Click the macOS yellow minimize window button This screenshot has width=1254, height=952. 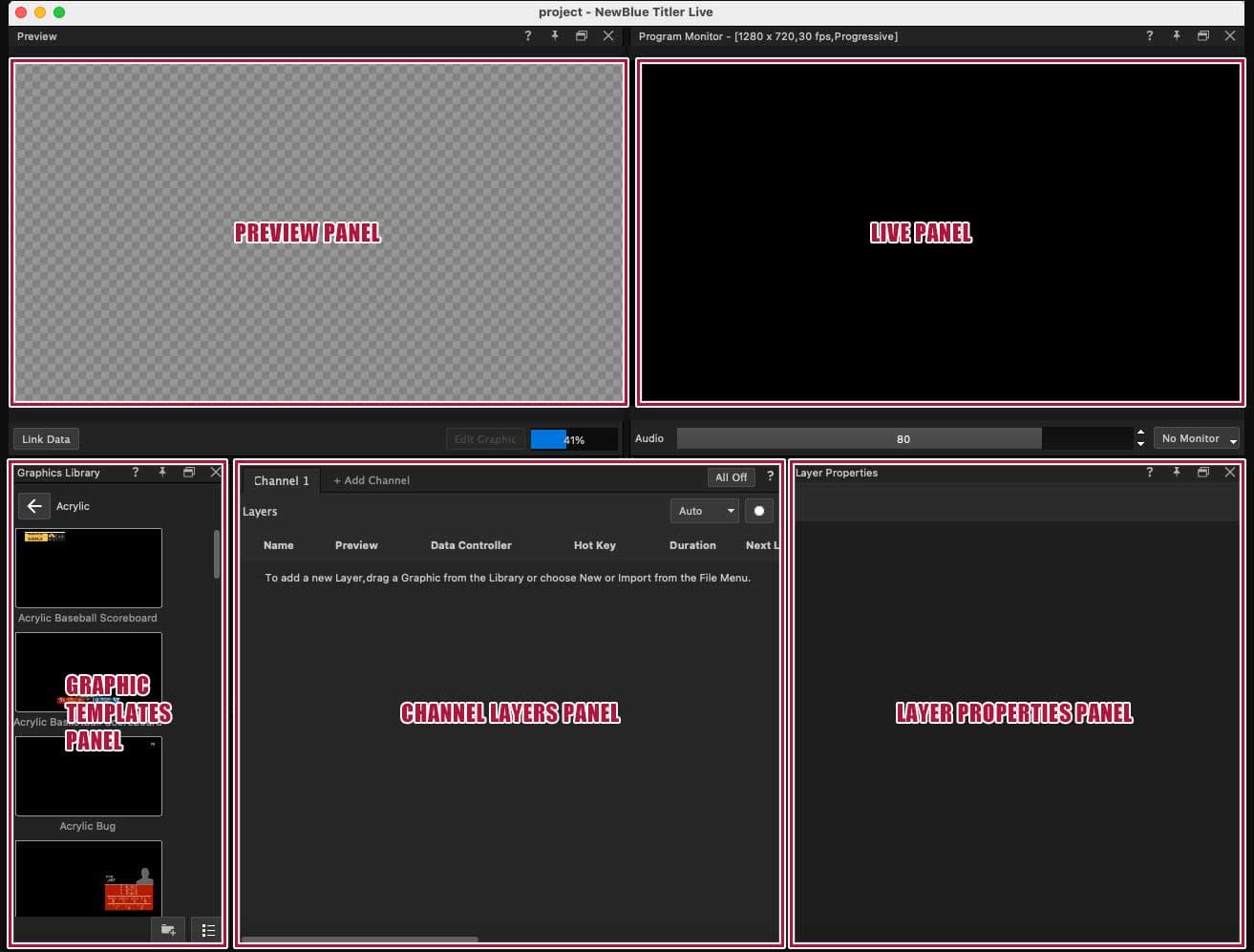click(40, 12)
